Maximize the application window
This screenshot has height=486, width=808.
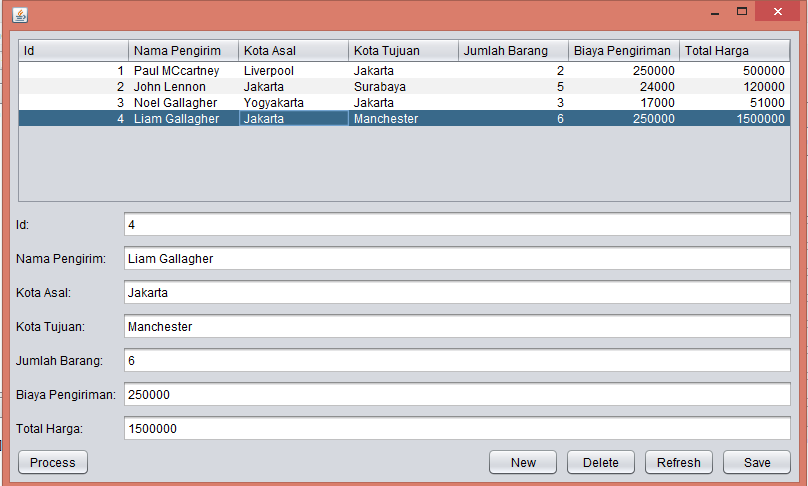[742, 11]
